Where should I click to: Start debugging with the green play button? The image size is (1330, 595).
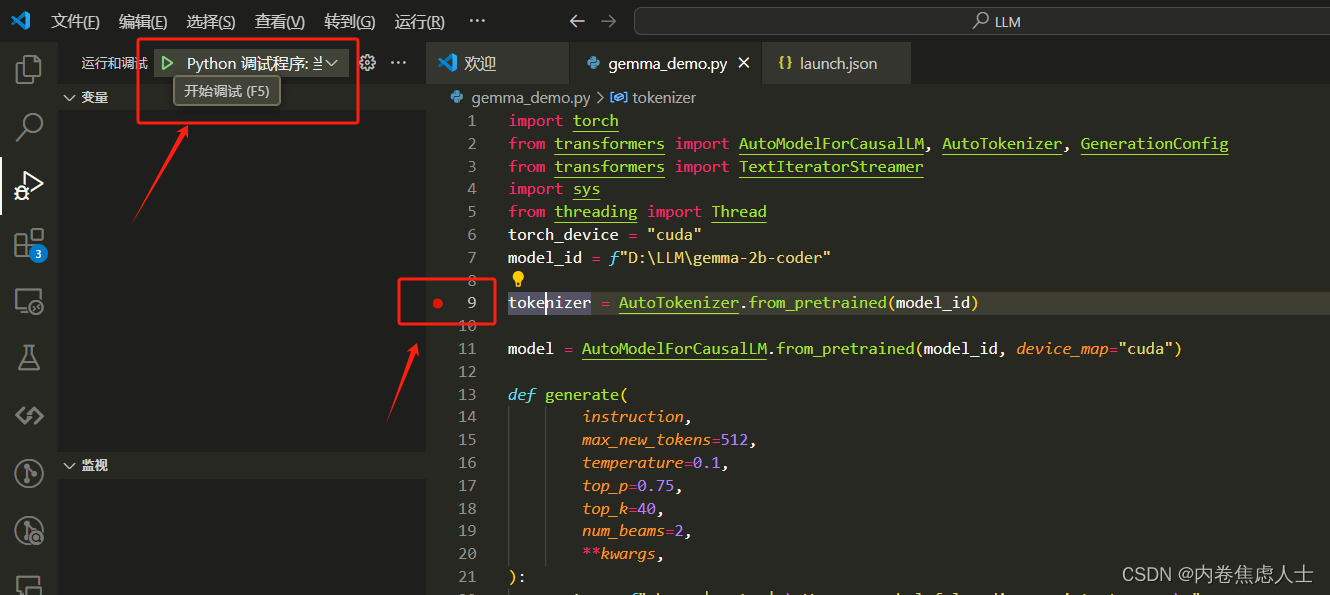[x=167, y=62]
